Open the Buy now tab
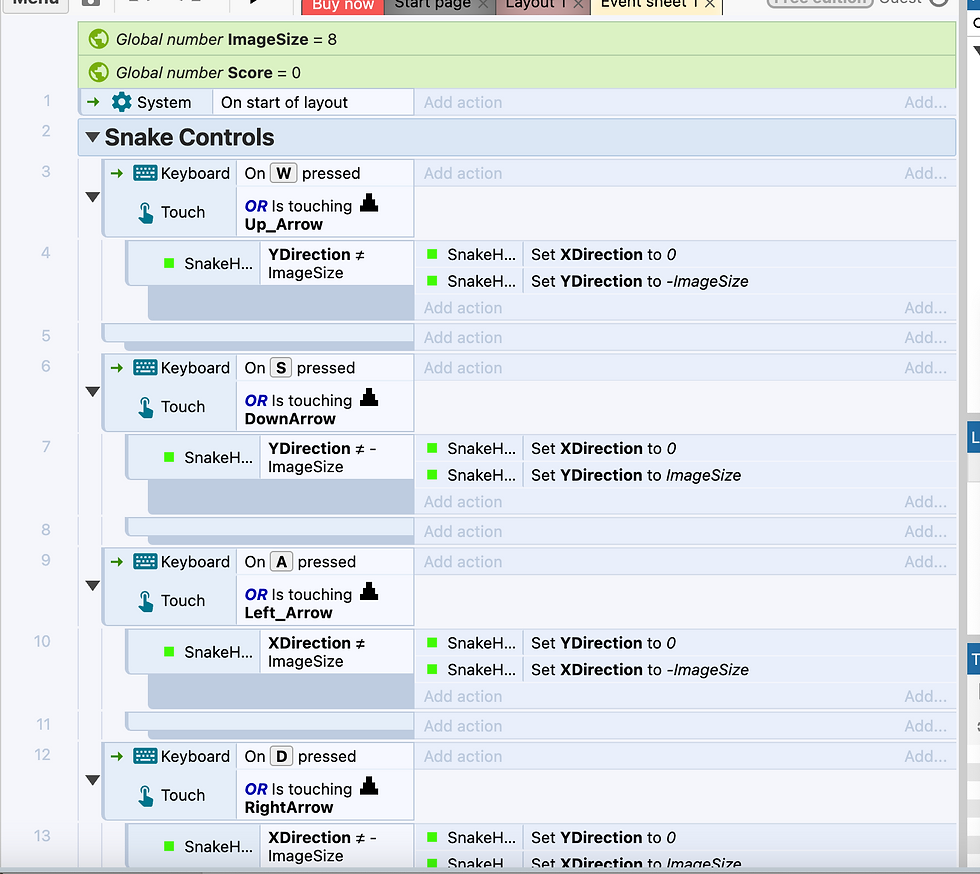 point(342,6)
